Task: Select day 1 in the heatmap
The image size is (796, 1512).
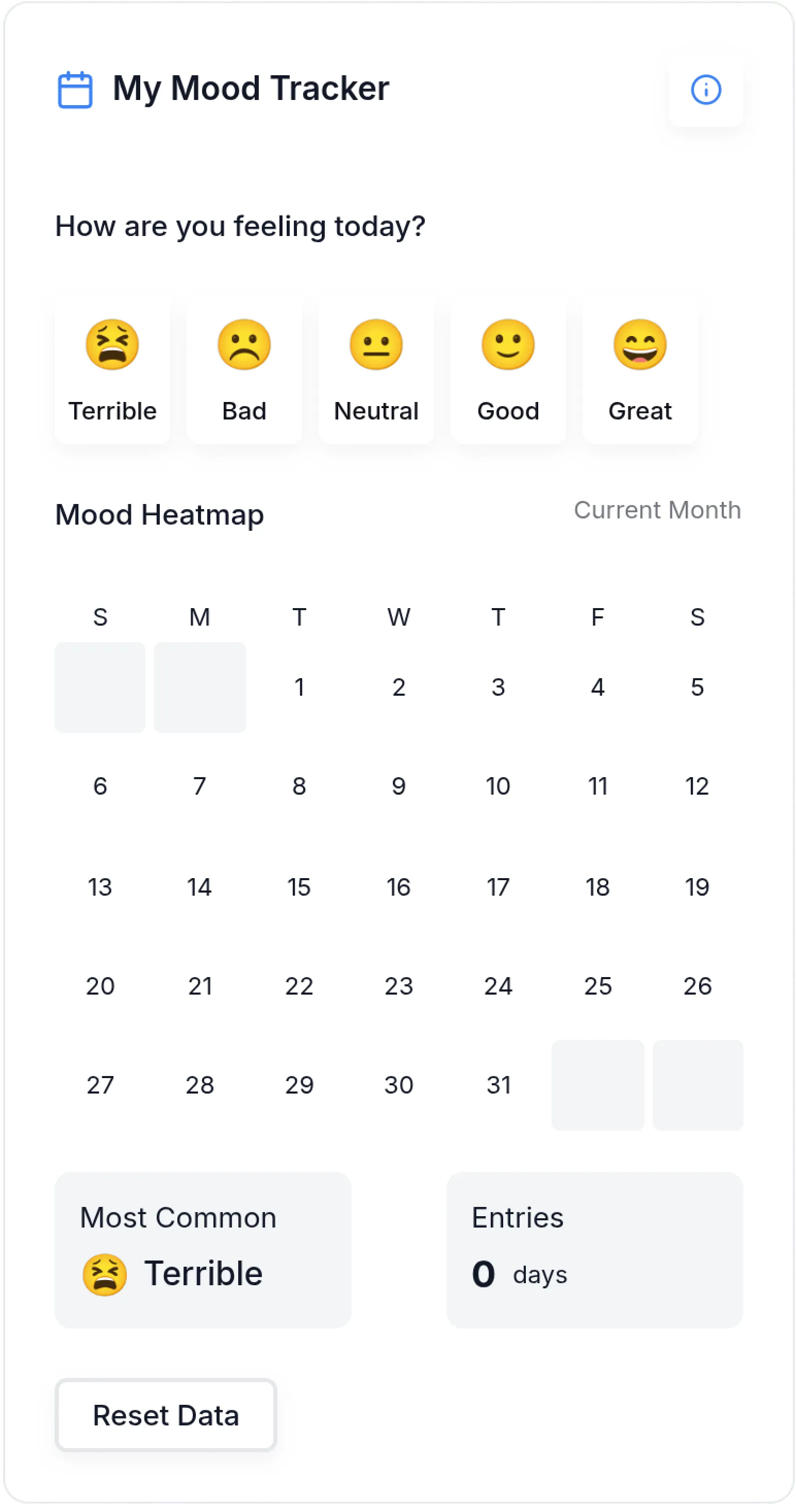Action: (x=299, y=687)
